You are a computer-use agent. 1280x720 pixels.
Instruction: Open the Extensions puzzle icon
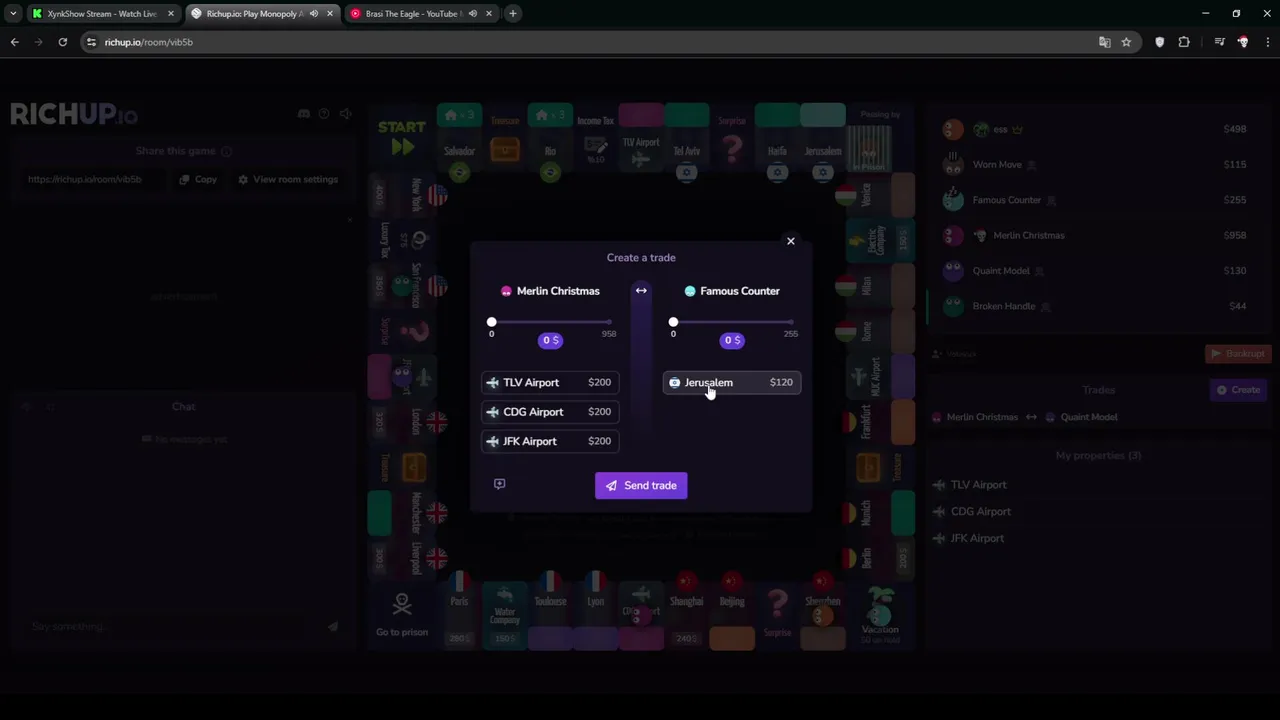click(1184, 42)
